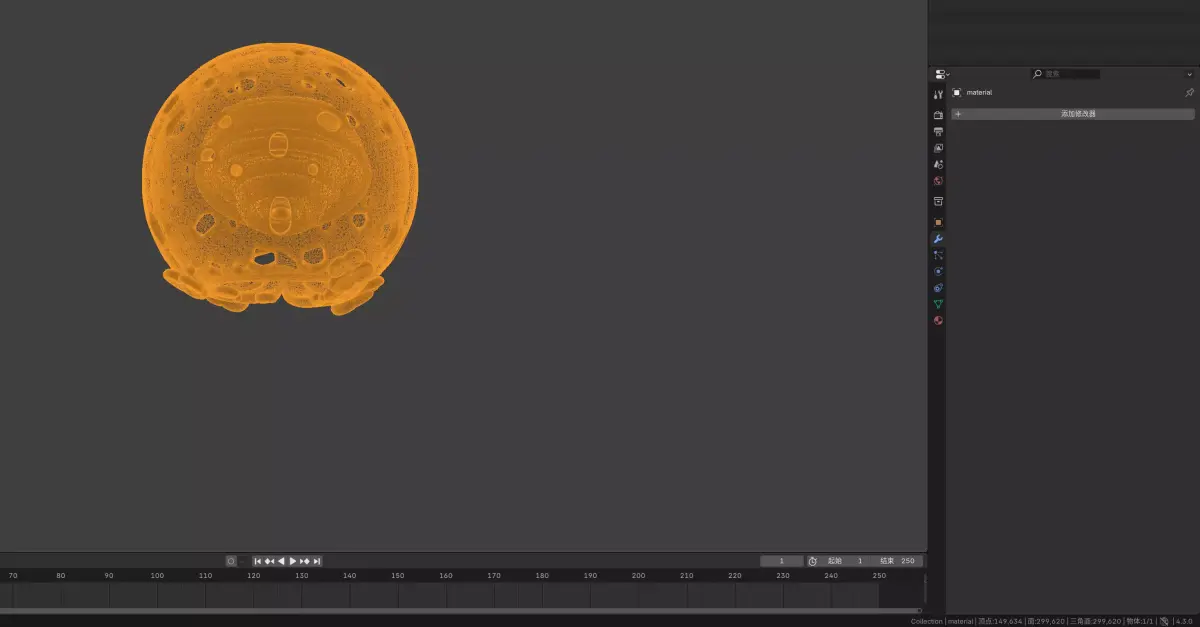
Task: Click frame 200 on the timeline ruler
Action: pyautogui.click(x=638, y=575)
